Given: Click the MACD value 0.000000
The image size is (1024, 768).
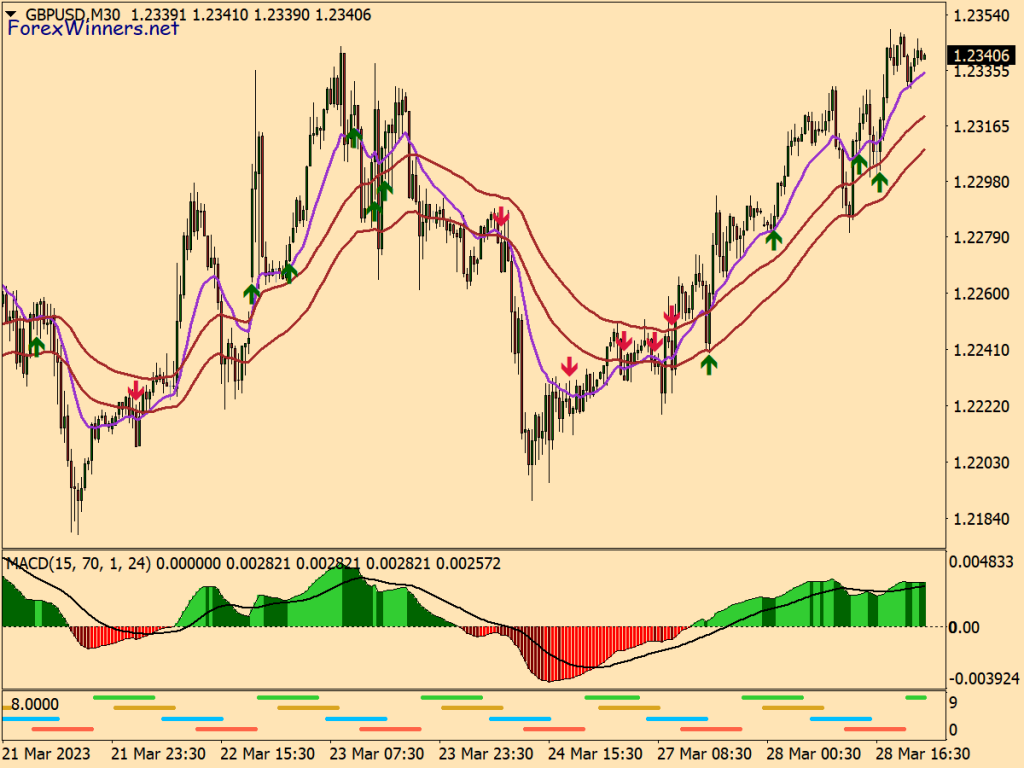Looking at the screenshot, I should 189,563.
